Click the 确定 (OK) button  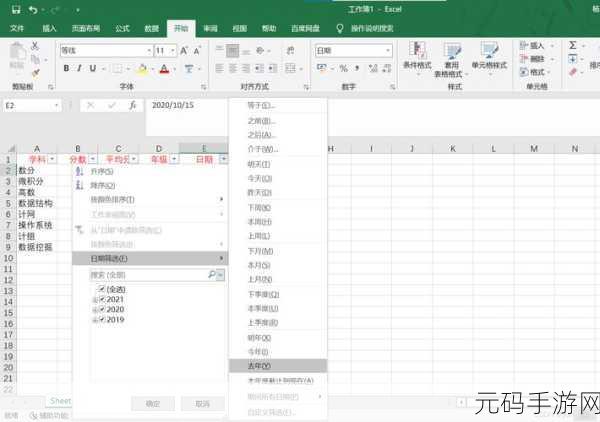(153, 404)
